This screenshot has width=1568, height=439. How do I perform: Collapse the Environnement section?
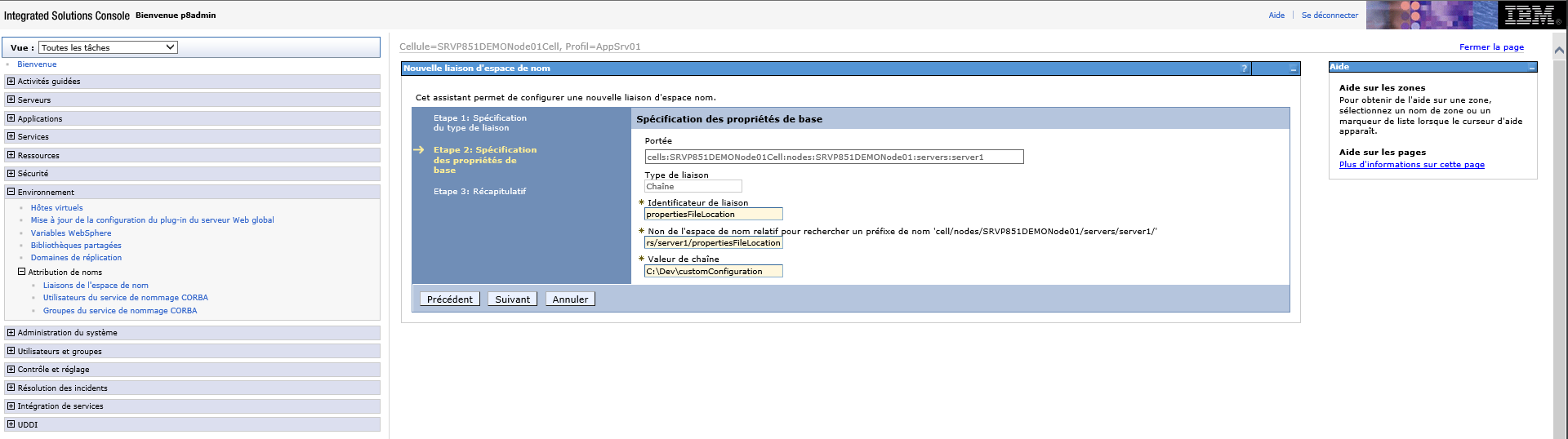[x=11, y=192]
